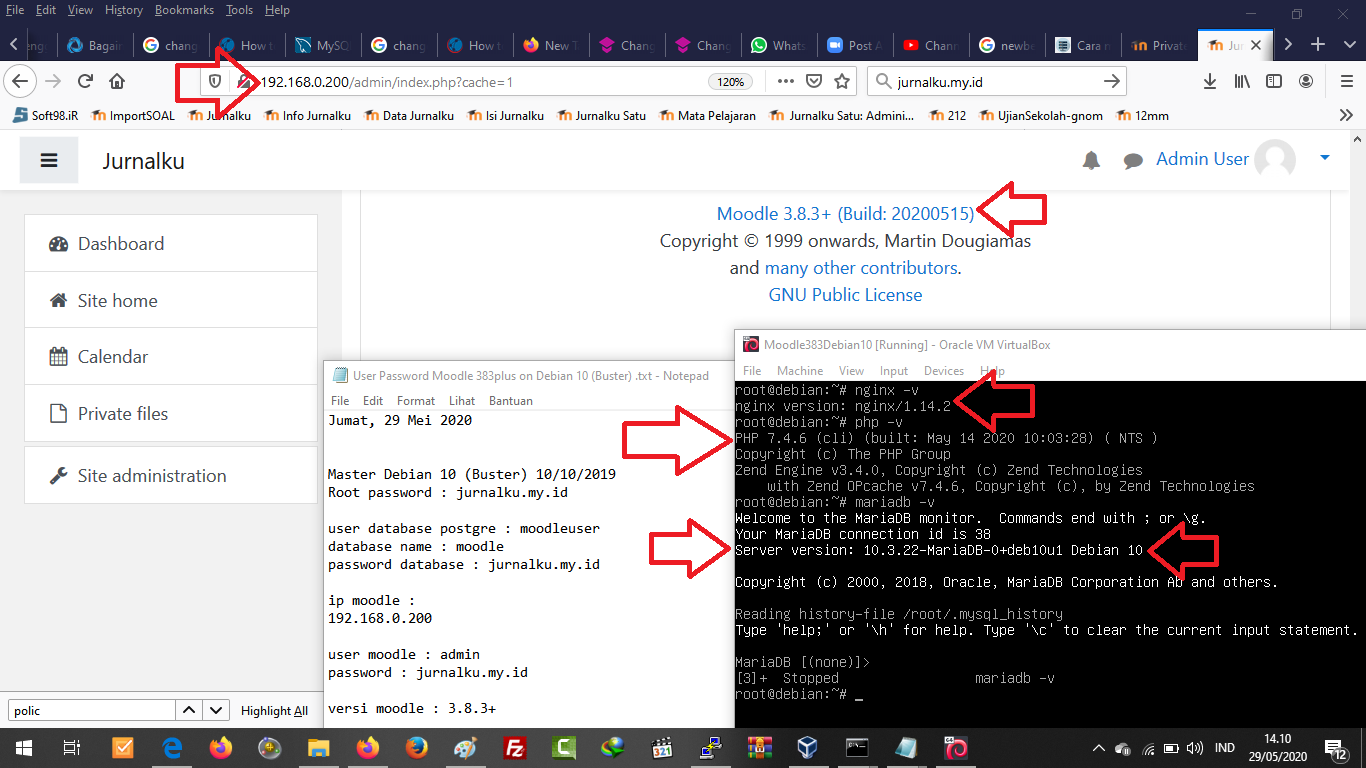The image size is (1366, 768).
Task: Open the tracking protection shield icon
Action: tap(214, 81)
